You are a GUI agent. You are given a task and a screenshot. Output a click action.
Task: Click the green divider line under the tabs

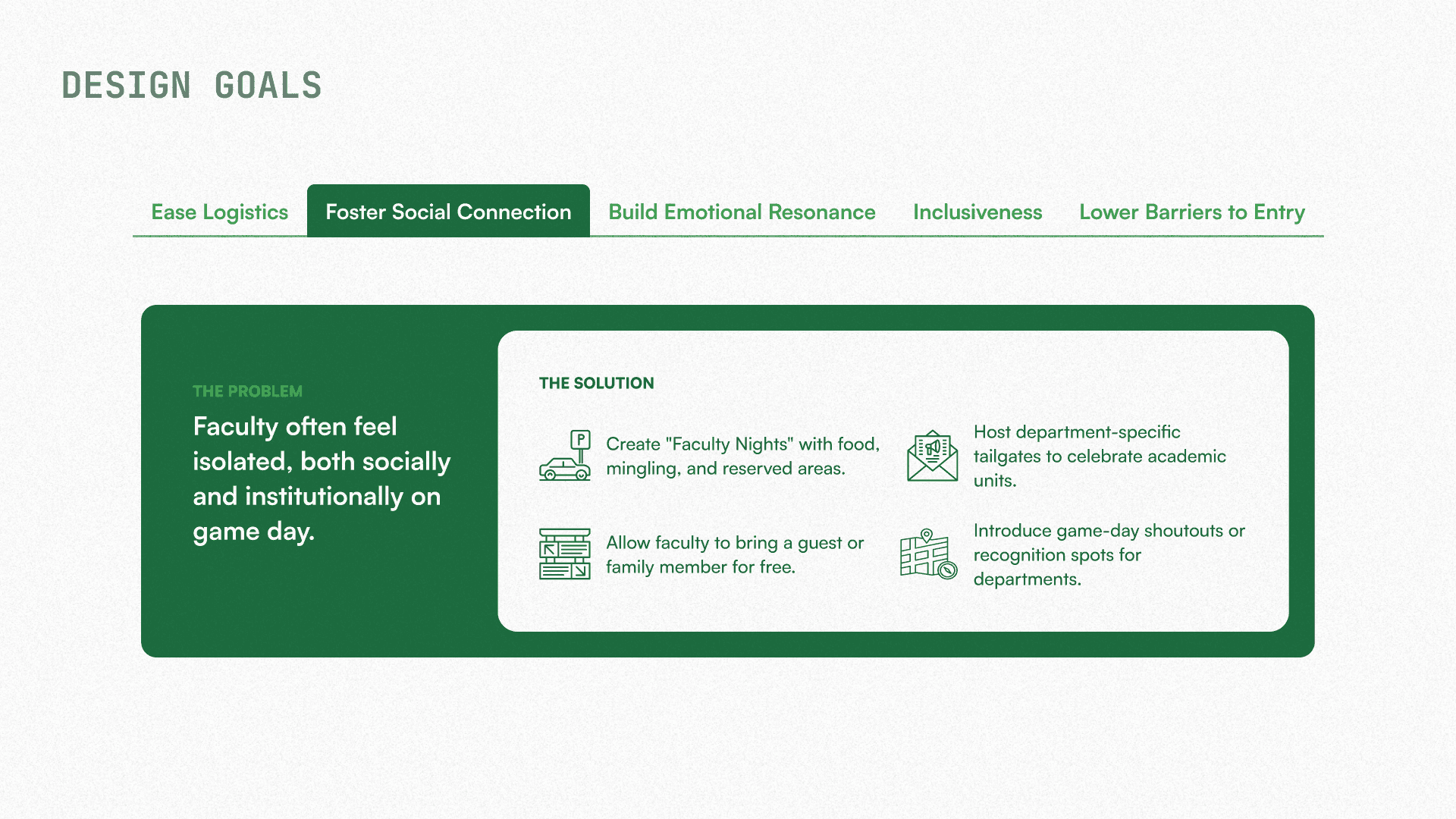point(834,236)
